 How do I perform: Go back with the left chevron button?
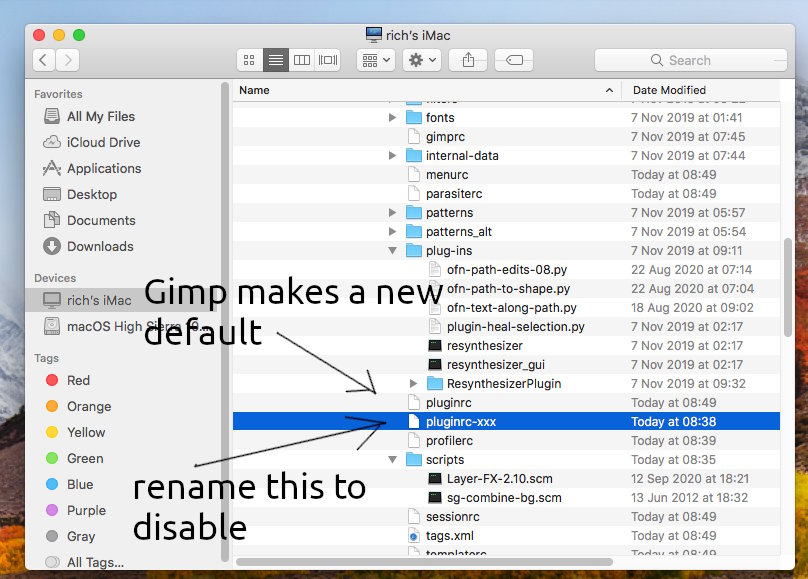pyautogui.click(x=44, y=60)
